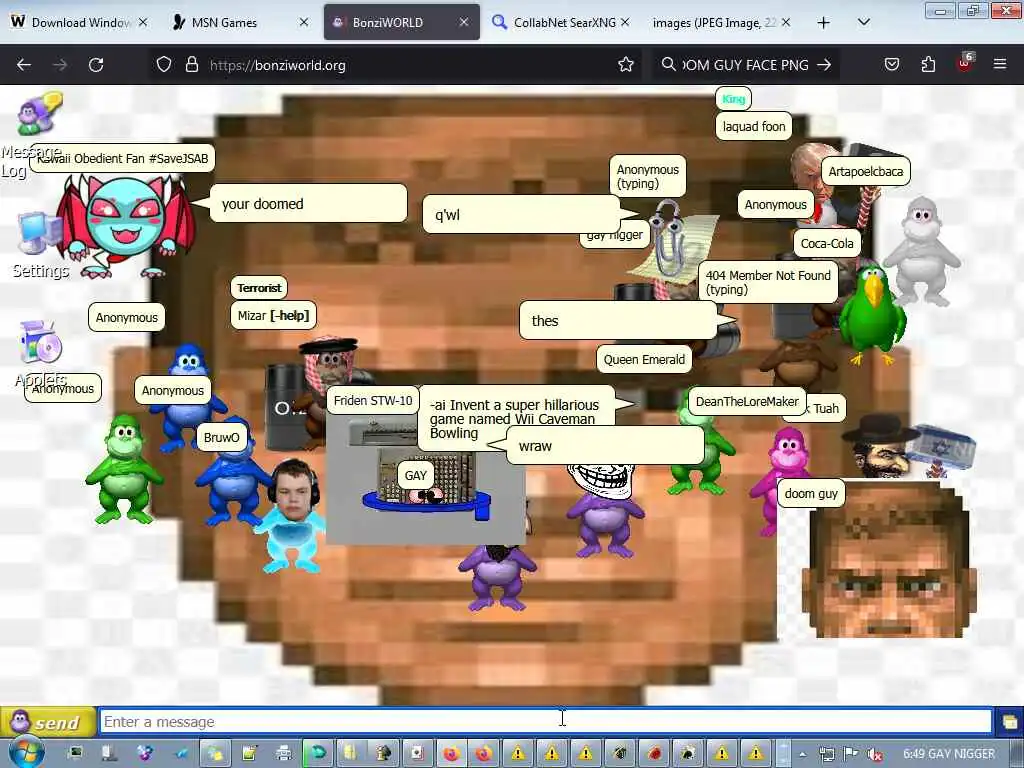Click the BruwO name tag
The image size is (1024, 768).
point(221,438)
